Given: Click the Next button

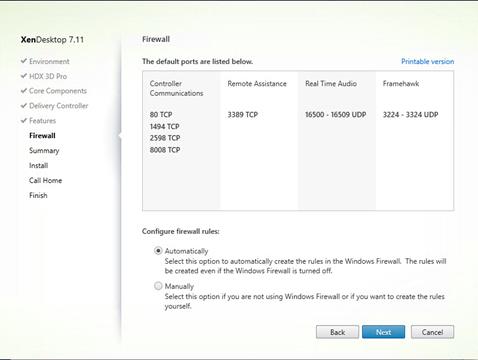Looking at the screenshot, I should tap(383, 332).
